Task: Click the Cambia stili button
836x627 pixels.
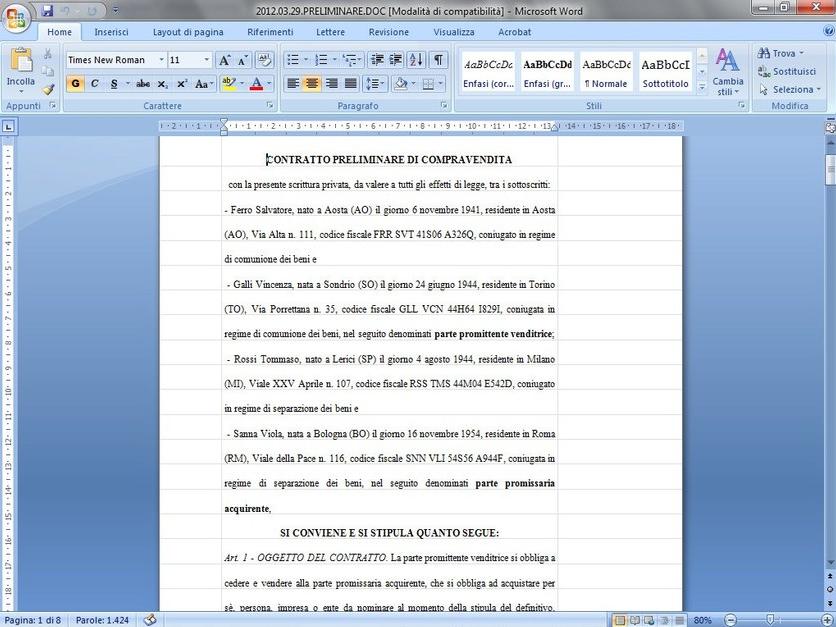Action: coord(728,72)
